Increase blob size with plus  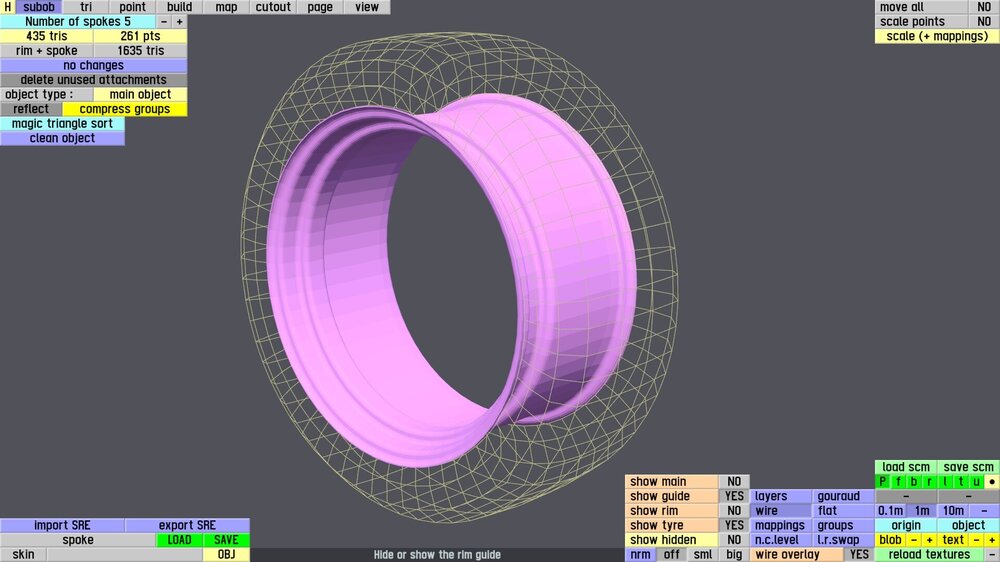929,540
